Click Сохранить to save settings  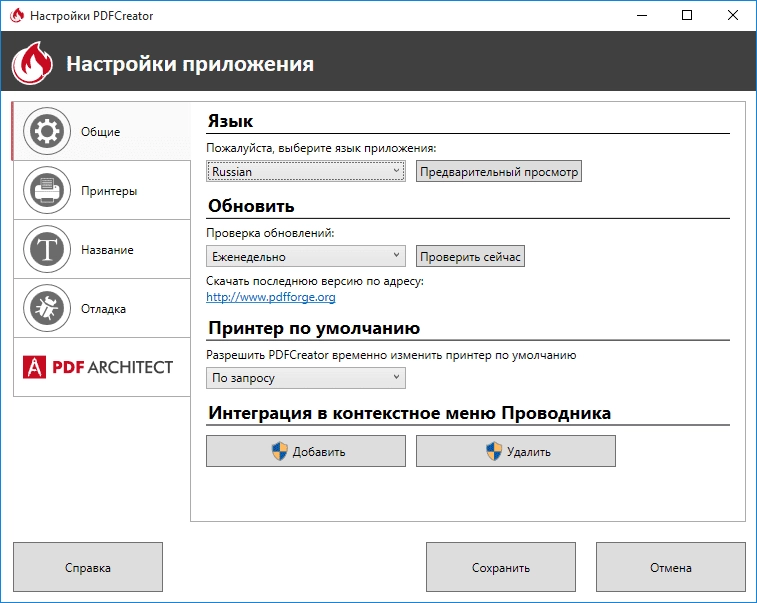point(501,567)
